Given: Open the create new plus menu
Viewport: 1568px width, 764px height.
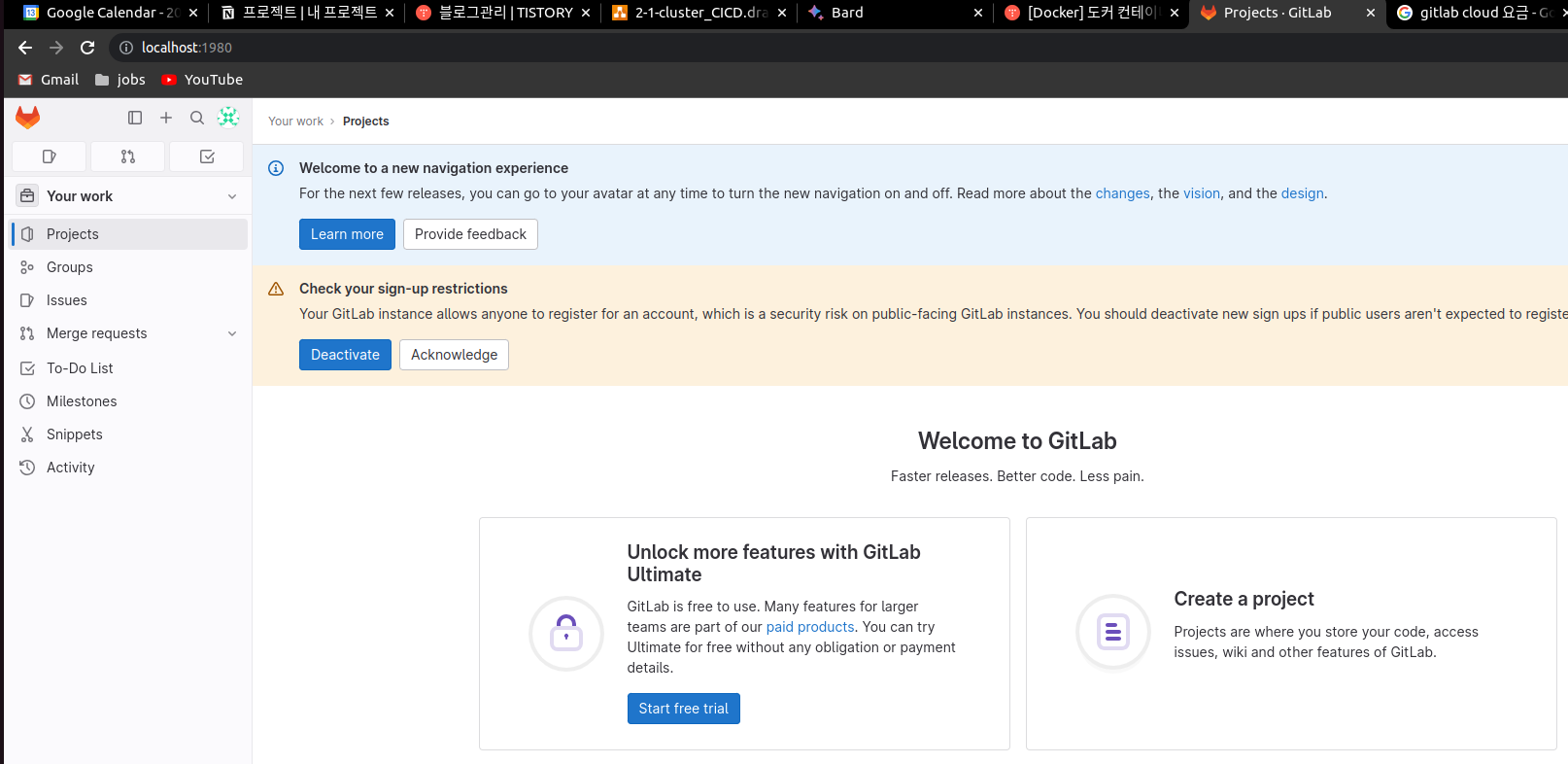Looking at the screenshot, I should (166, 118).
